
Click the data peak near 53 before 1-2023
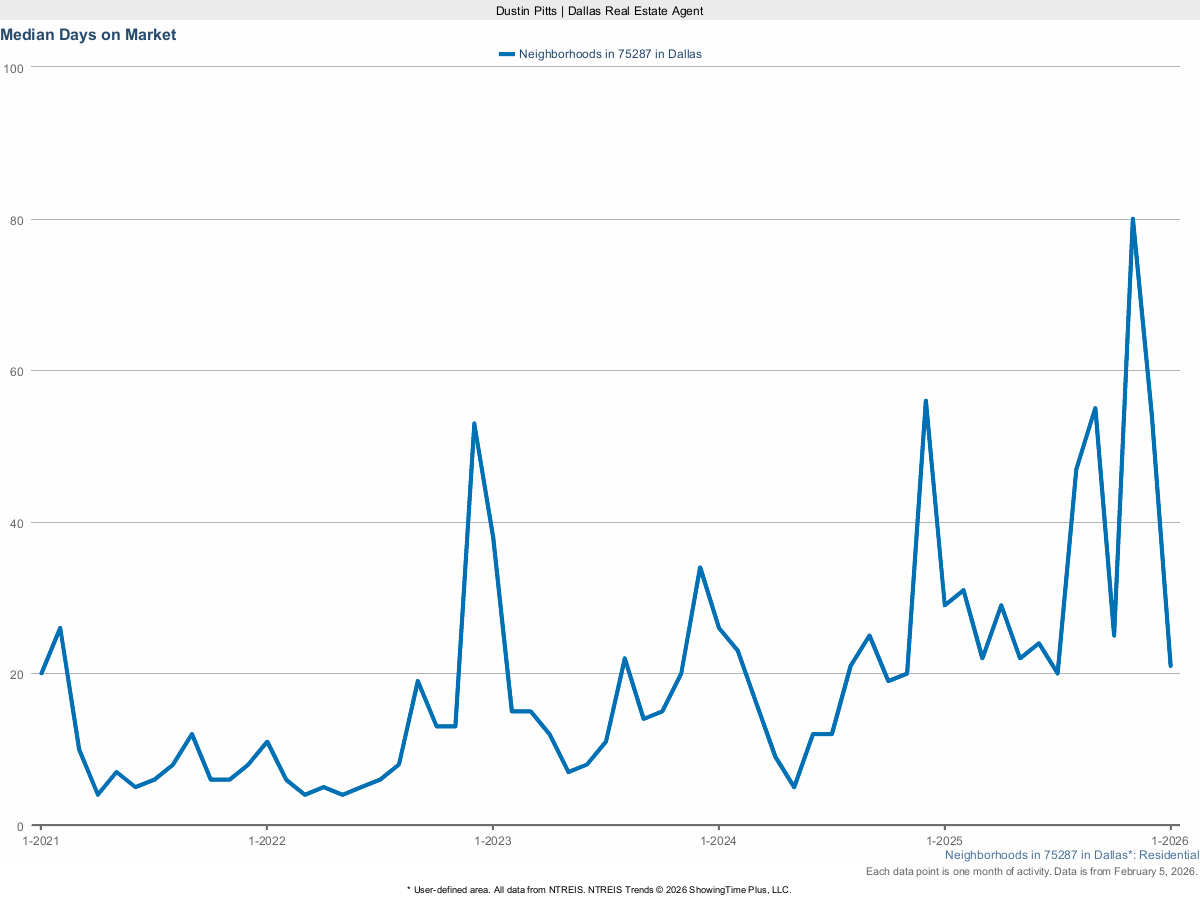474,424
